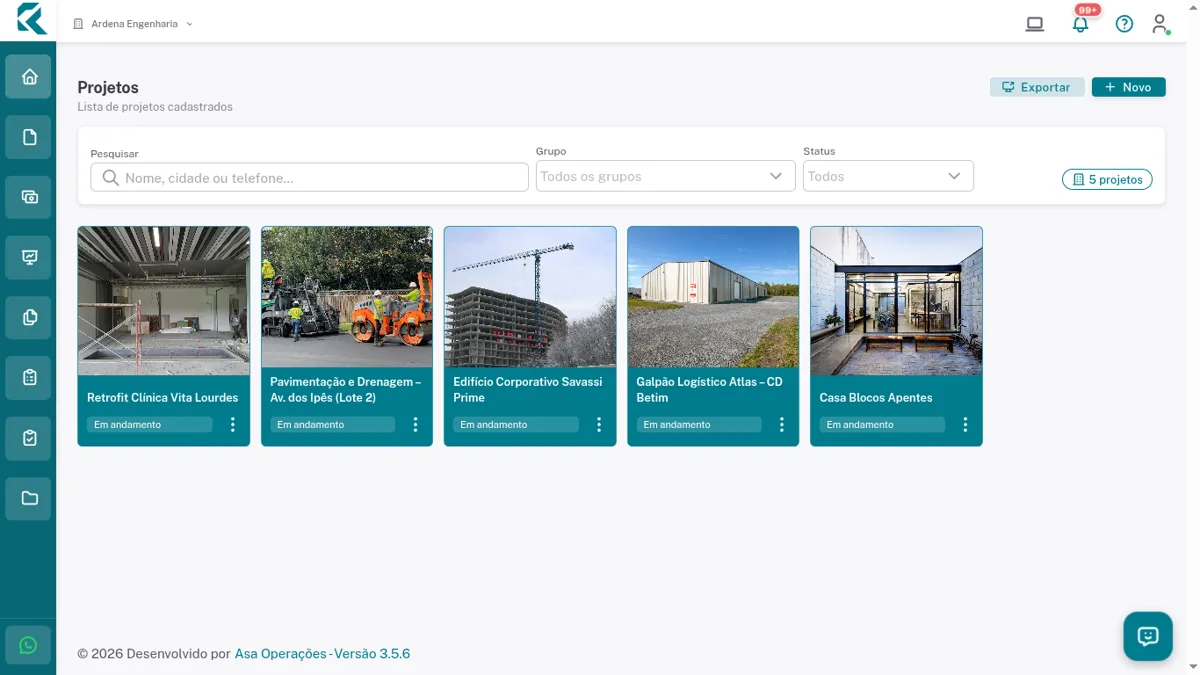The height and width of the screenshot is (675, 1200).
Task: Click the document page sidebar icon
Action: coord(28,137)
